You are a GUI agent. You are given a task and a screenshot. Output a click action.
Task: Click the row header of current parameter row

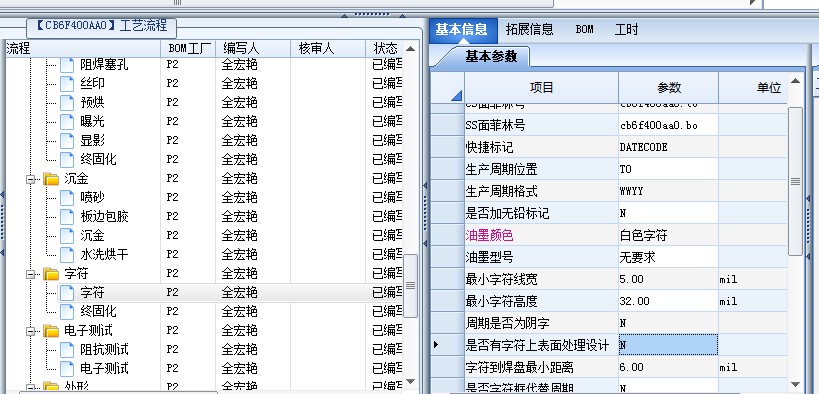pos(447,345)
